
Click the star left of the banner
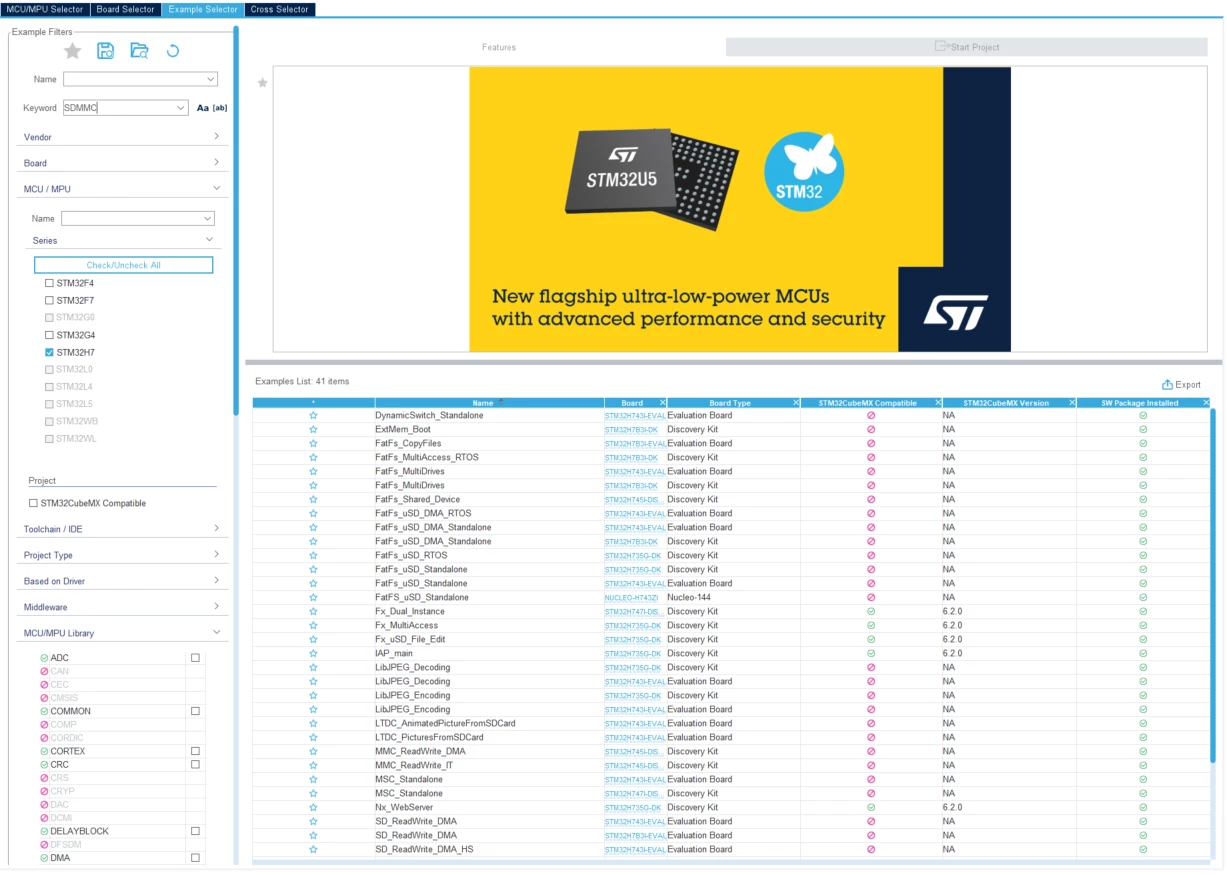(x=263, y=83)
